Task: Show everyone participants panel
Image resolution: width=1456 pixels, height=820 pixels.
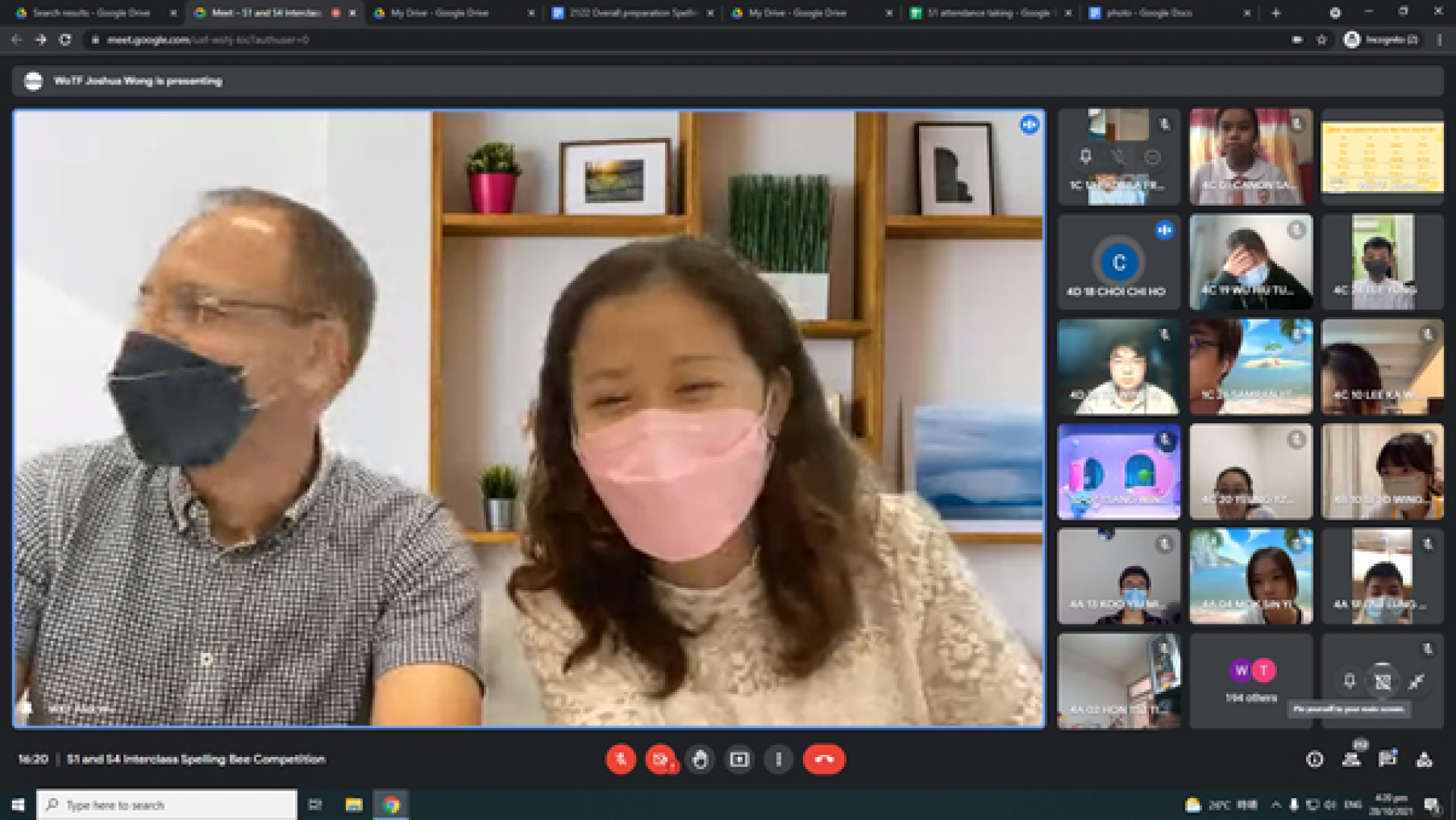Action: pos(1351,759)
